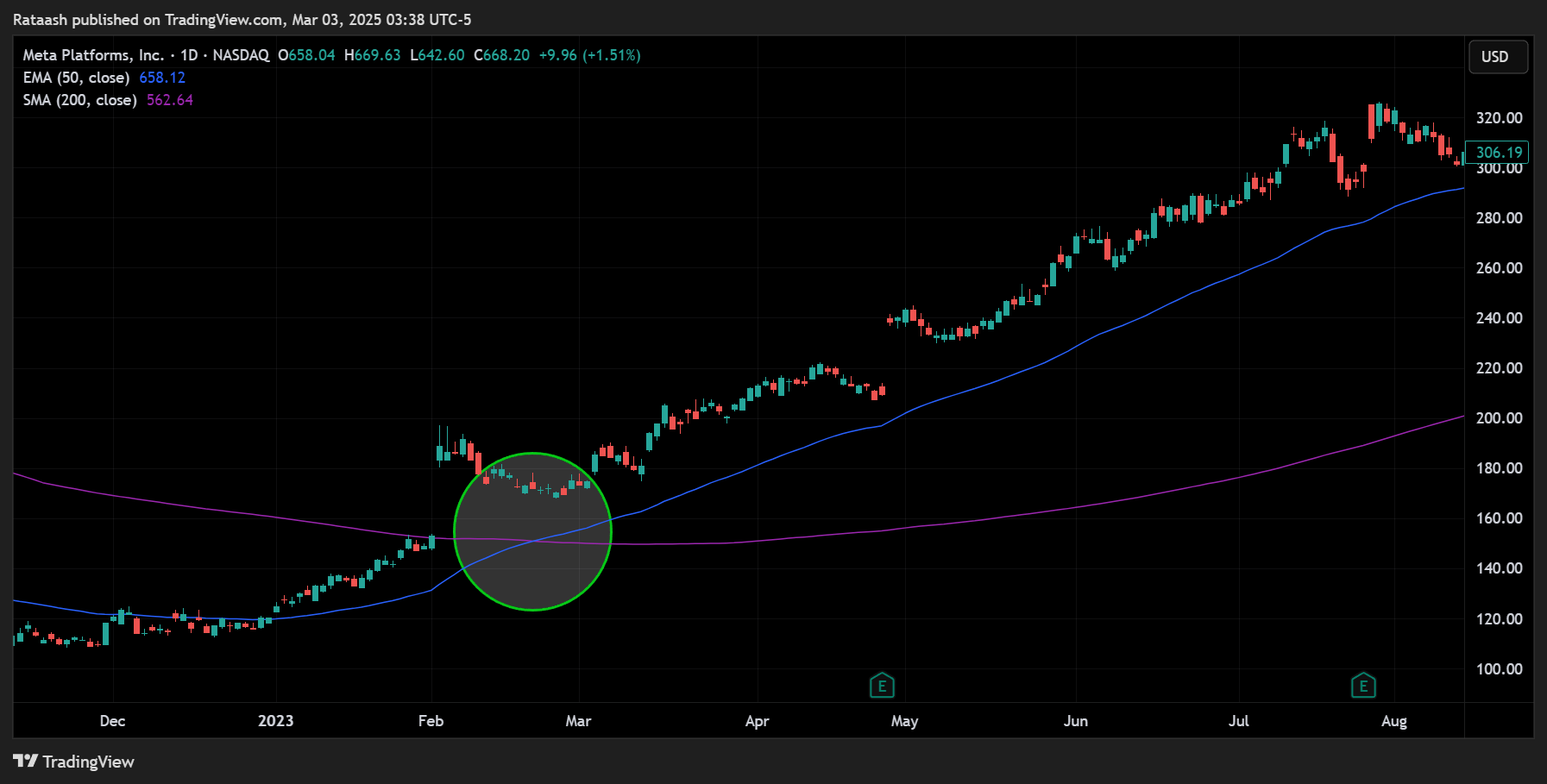The image size is (1547, 784).
Task: Click the Mar label on time axis
Action: tap(578, 721)
